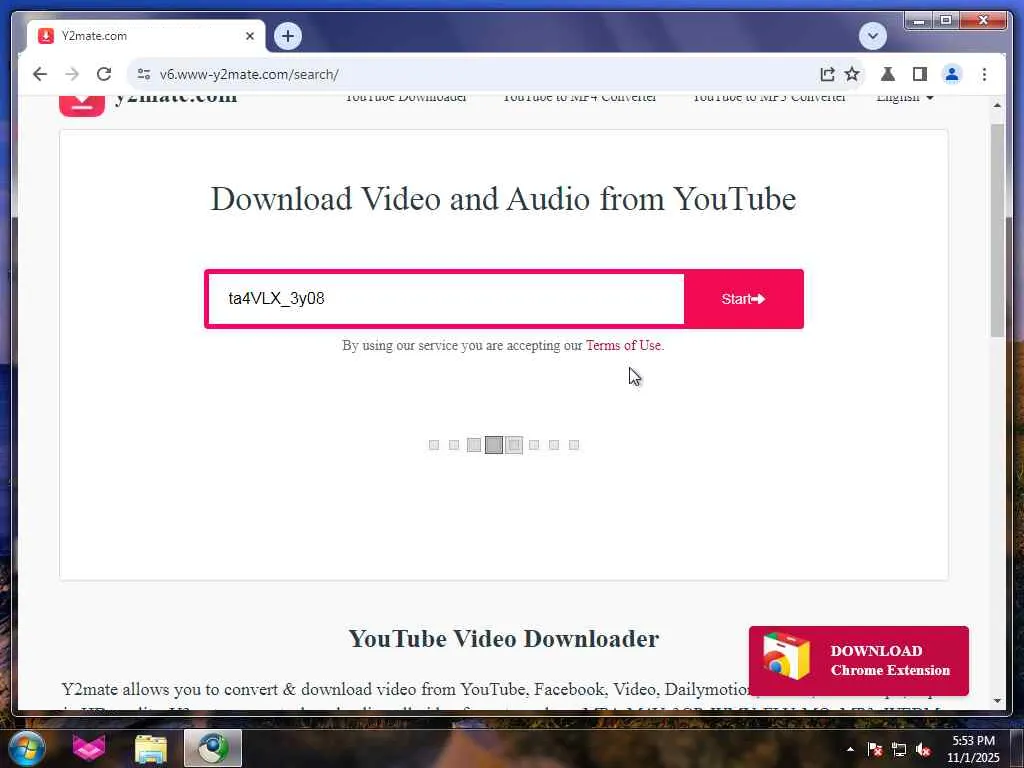Click the browser forward arrow
This screenshot has height=768, width=1024.
(x=72, y=74)
